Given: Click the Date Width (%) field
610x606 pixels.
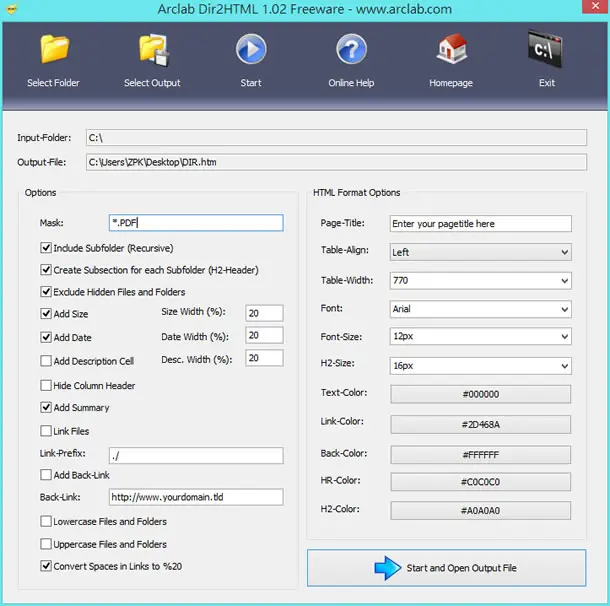Looking at the screenshot, I should [x=264, y=335].
